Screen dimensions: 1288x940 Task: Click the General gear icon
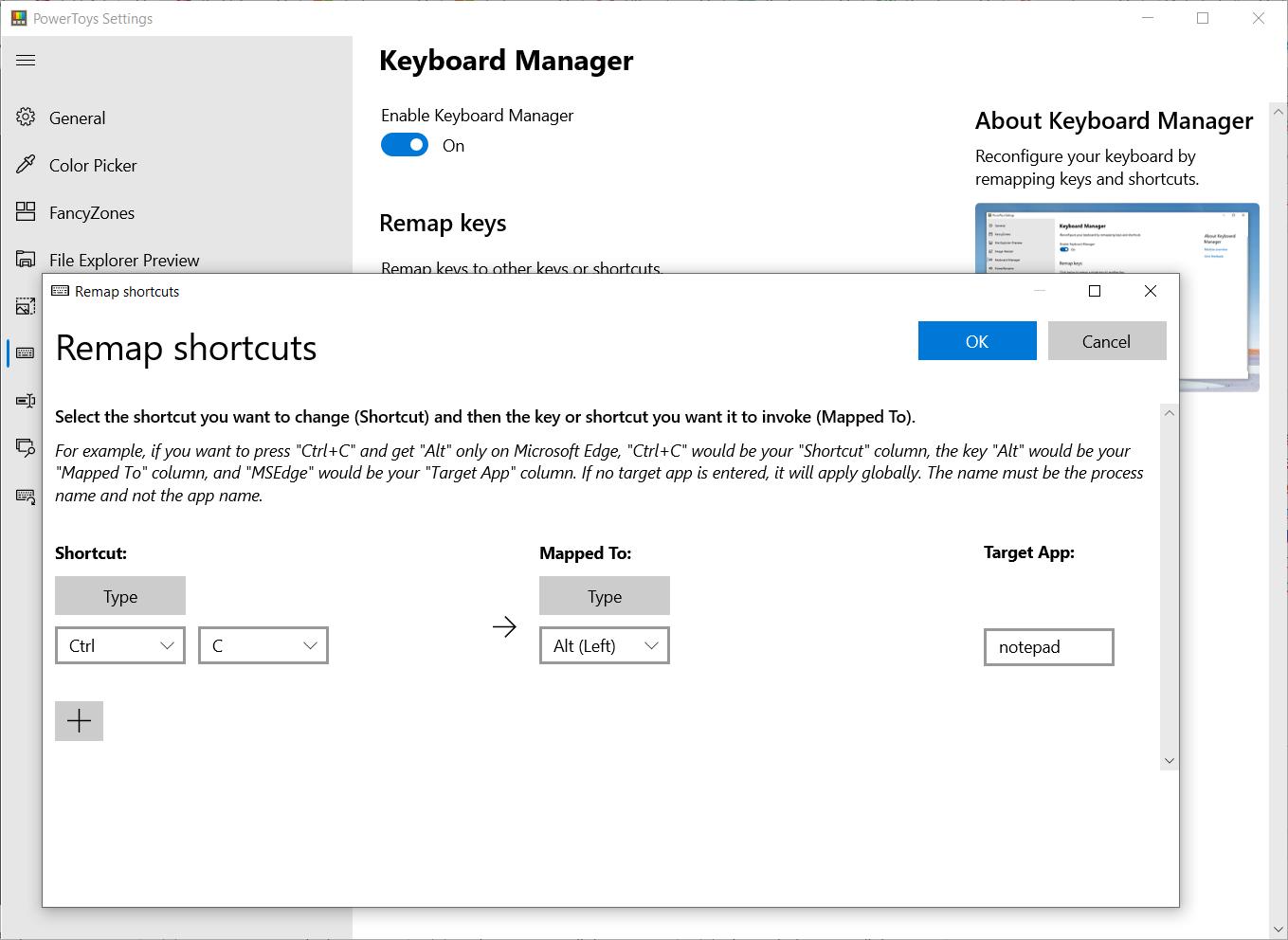26,117
